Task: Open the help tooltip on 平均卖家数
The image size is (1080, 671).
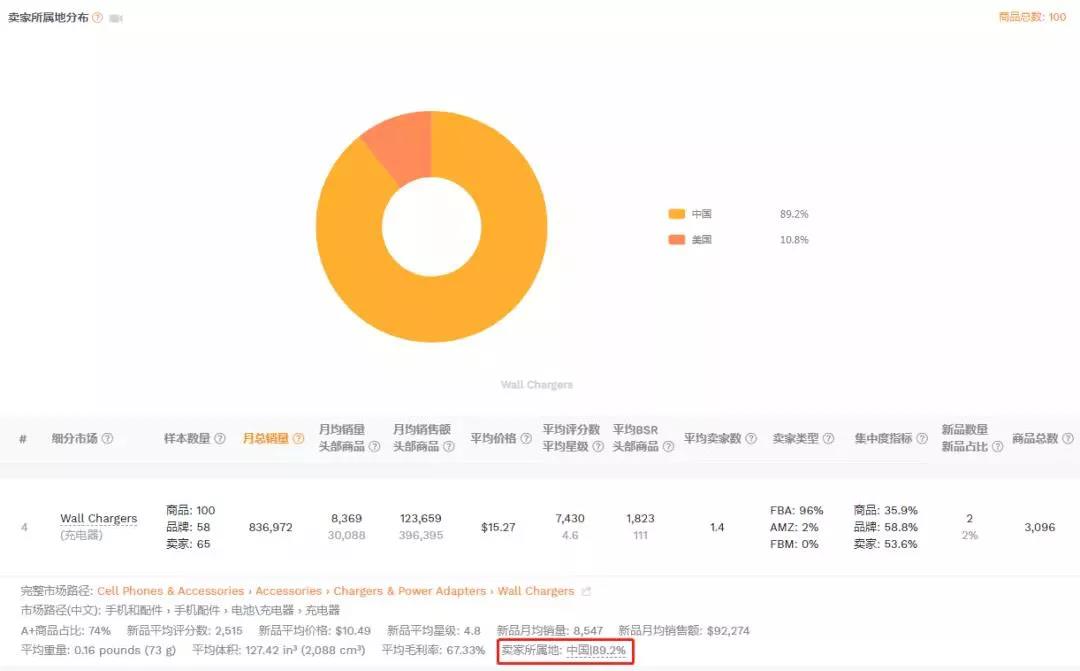Action: (x=750, y=436)
